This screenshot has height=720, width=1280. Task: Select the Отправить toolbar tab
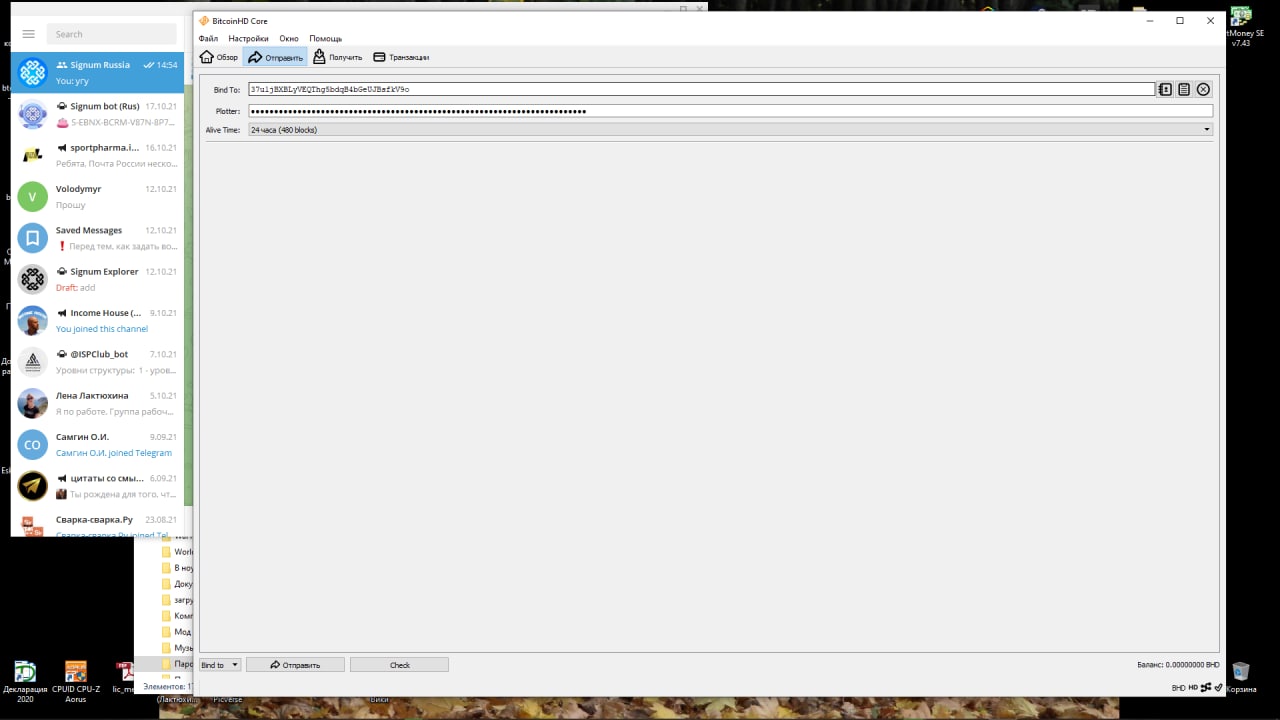coord(275,57)
